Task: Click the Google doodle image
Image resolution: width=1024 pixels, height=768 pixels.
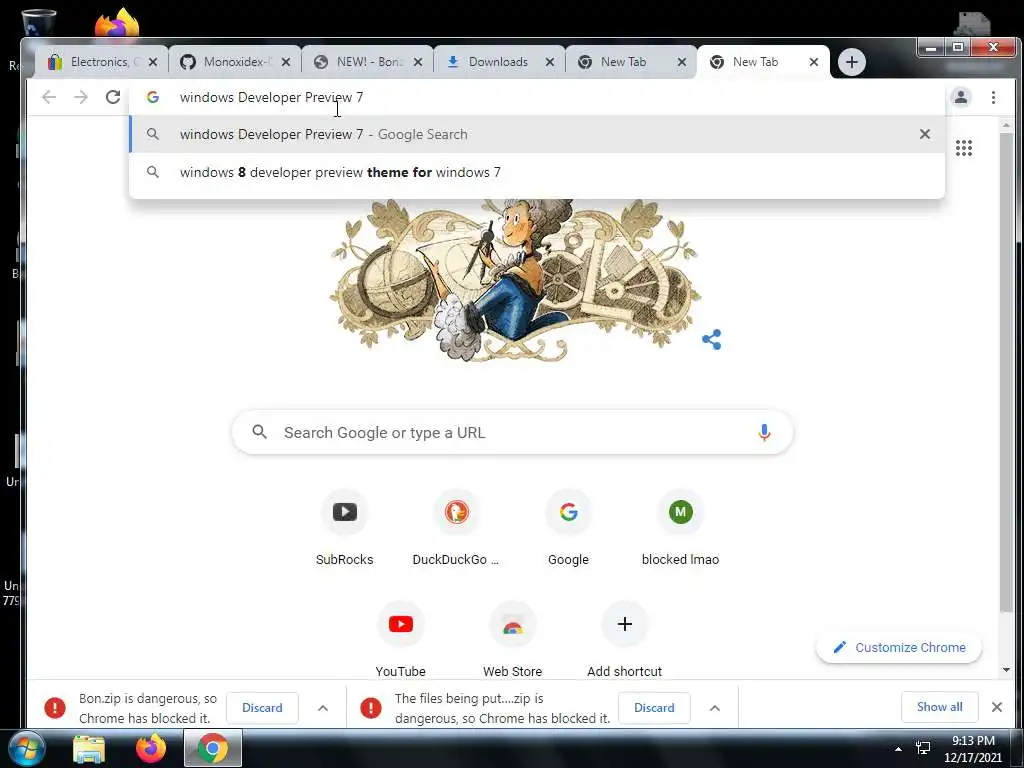Action: point(515,280)
